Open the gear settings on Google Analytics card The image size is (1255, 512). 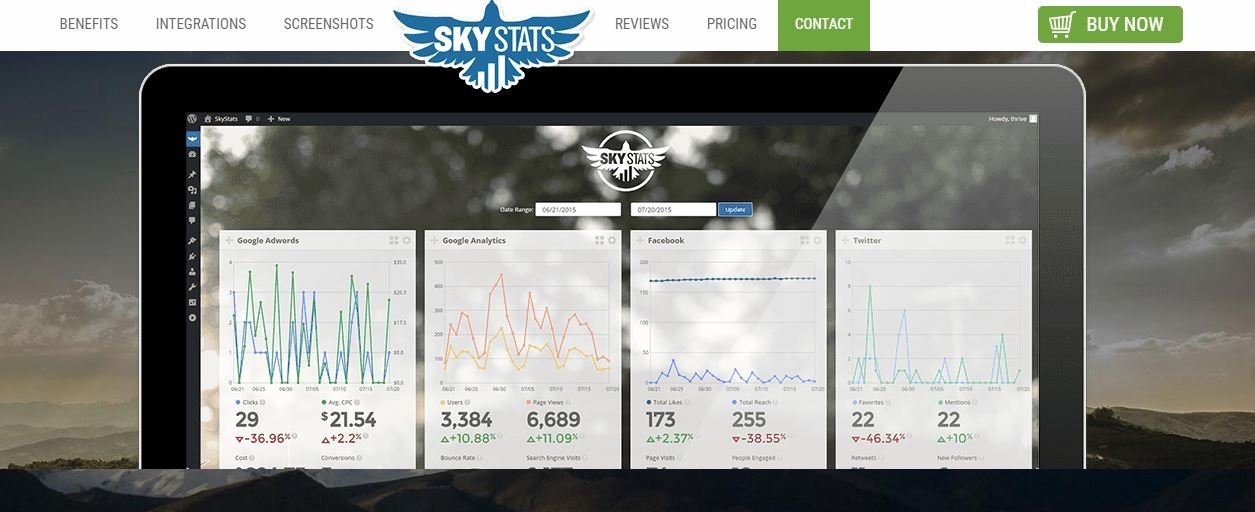click(611, 240)
